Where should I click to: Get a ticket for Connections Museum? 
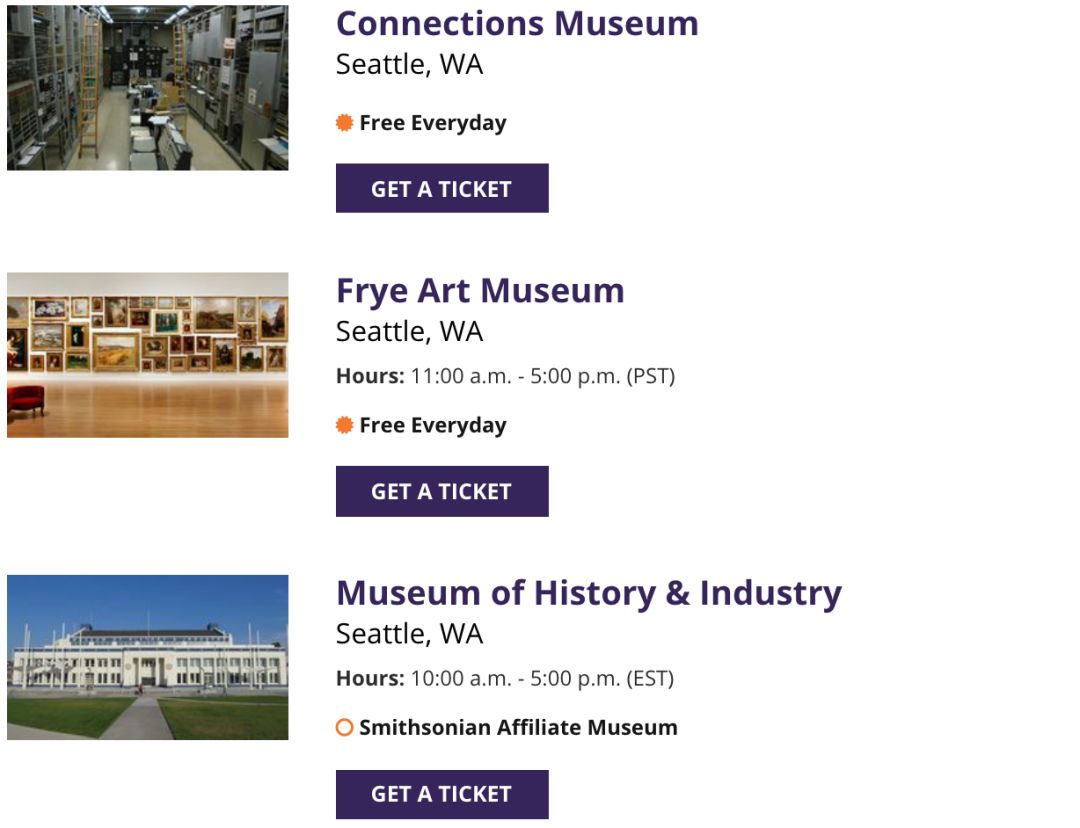tap(442, 188)
